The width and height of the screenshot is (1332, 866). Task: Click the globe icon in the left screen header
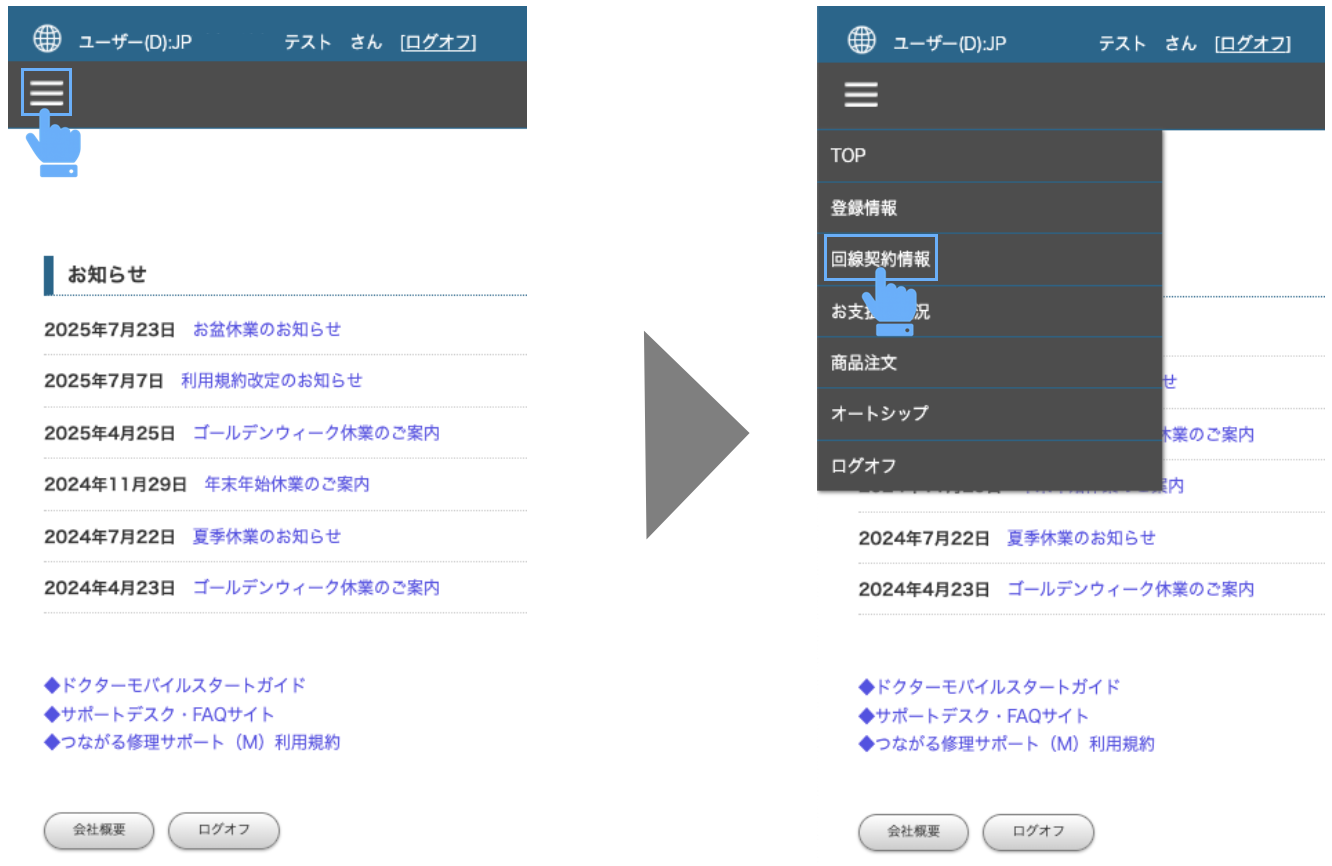[47, 39]
